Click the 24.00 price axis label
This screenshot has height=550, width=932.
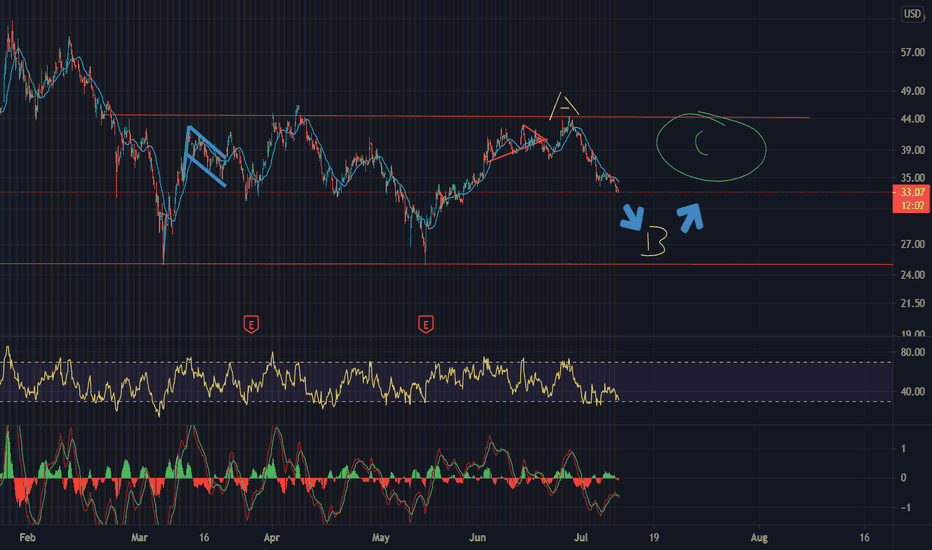[x=912, y=275]
